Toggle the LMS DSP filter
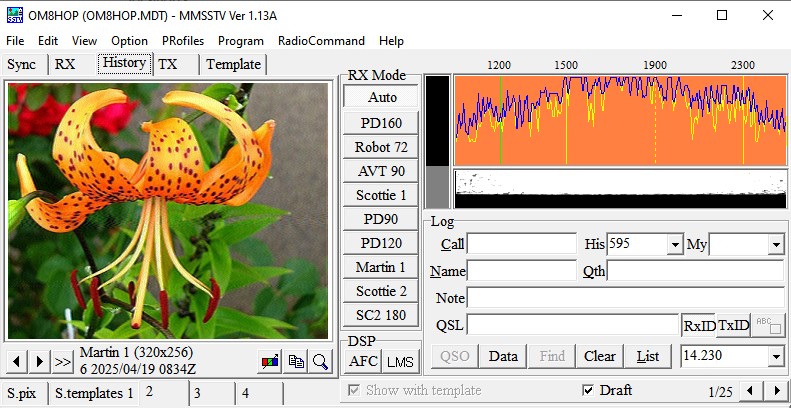 (400, 361)
